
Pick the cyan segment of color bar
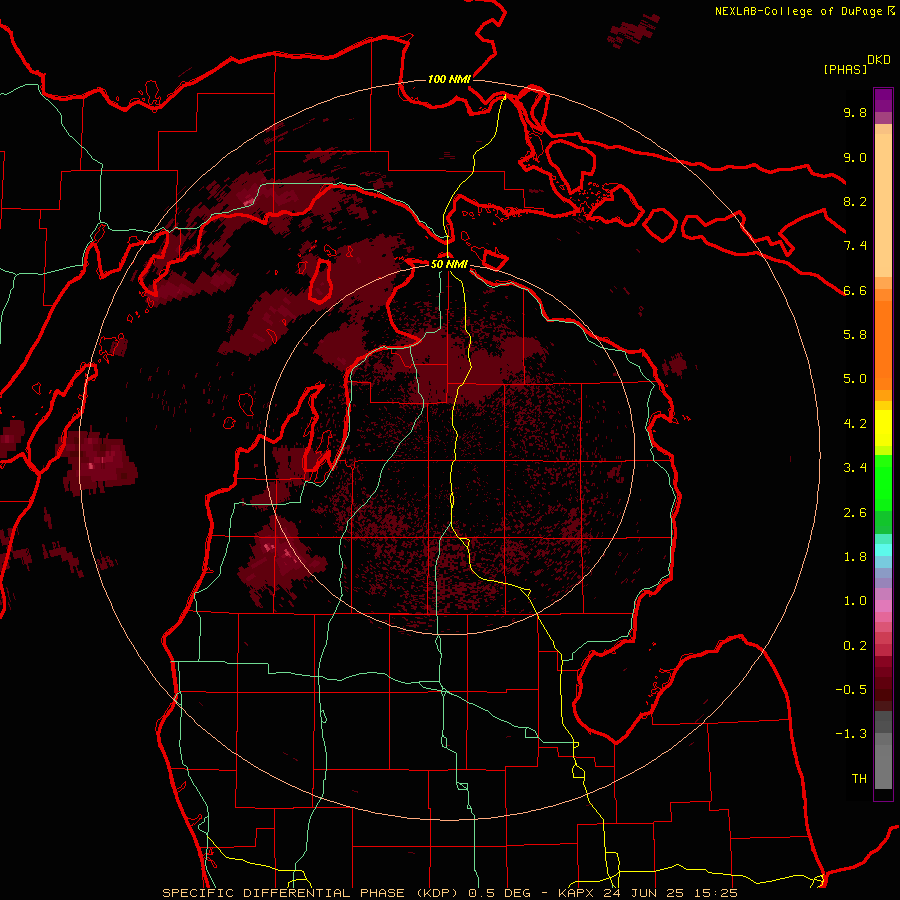pos(883,549)
